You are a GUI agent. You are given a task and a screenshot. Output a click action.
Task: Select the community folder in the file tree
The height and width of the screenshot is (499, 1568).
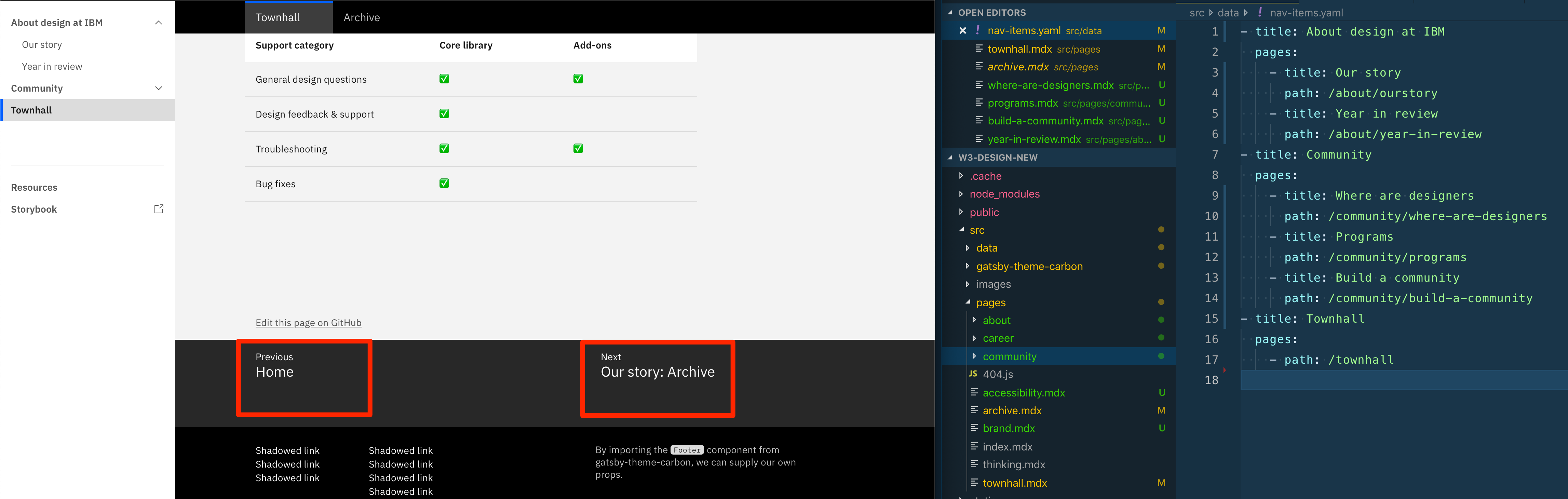click(x=1009, y=356)
